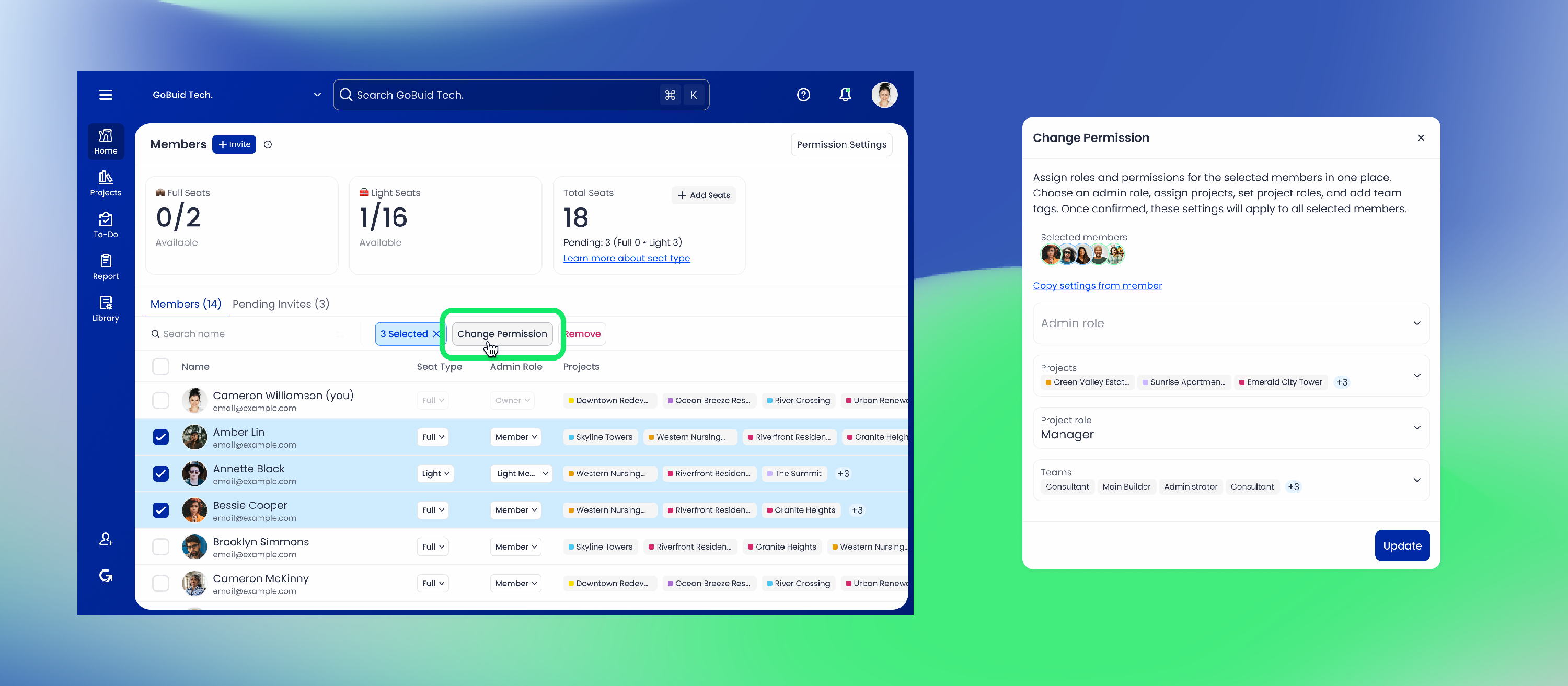The width and height of the screenshot is (1568, 686).
Task: Open the hamburger menu icon
Action: [x=105, y=95]
